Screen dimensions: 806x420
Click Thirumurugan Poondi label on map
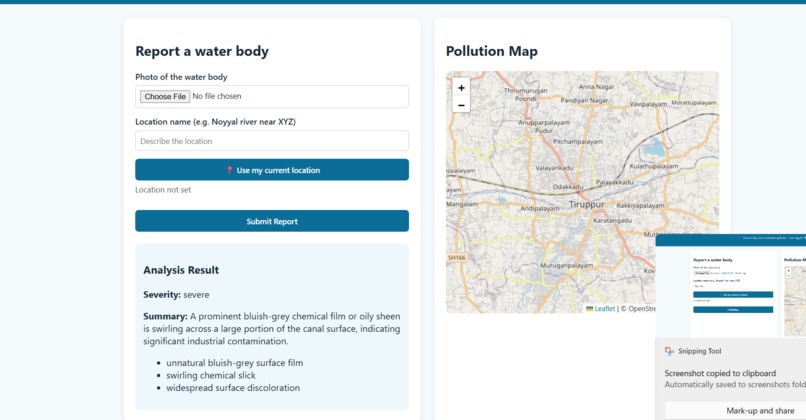(525, 94)
